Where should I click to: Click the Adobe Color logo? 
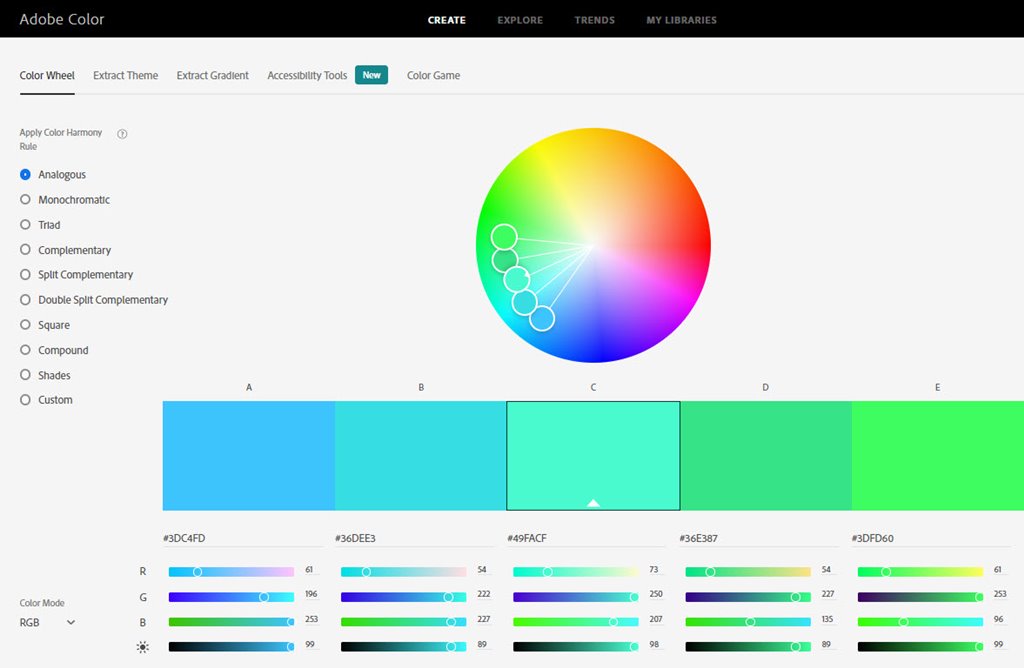(x=62, y=19)
